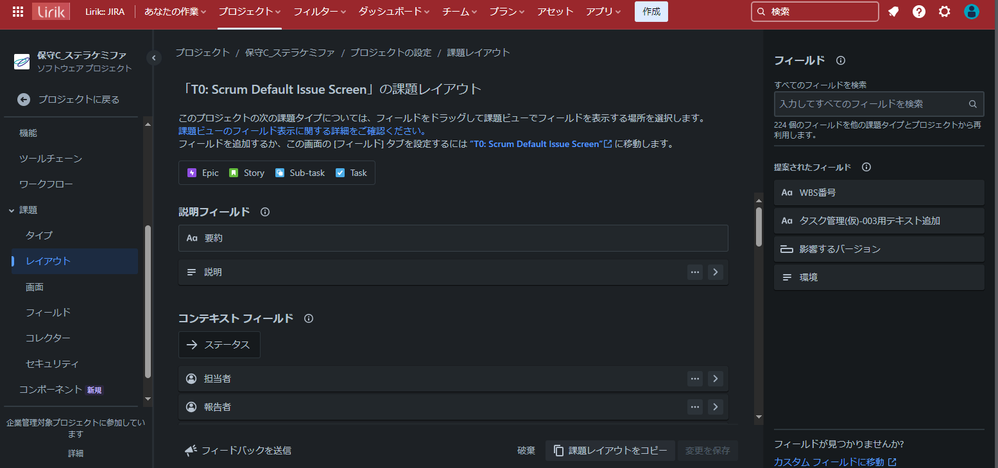Open the T0: Scrum Default Issue Screen link
998x468 pixels.
pyautogui.click(x=540, y=144)
